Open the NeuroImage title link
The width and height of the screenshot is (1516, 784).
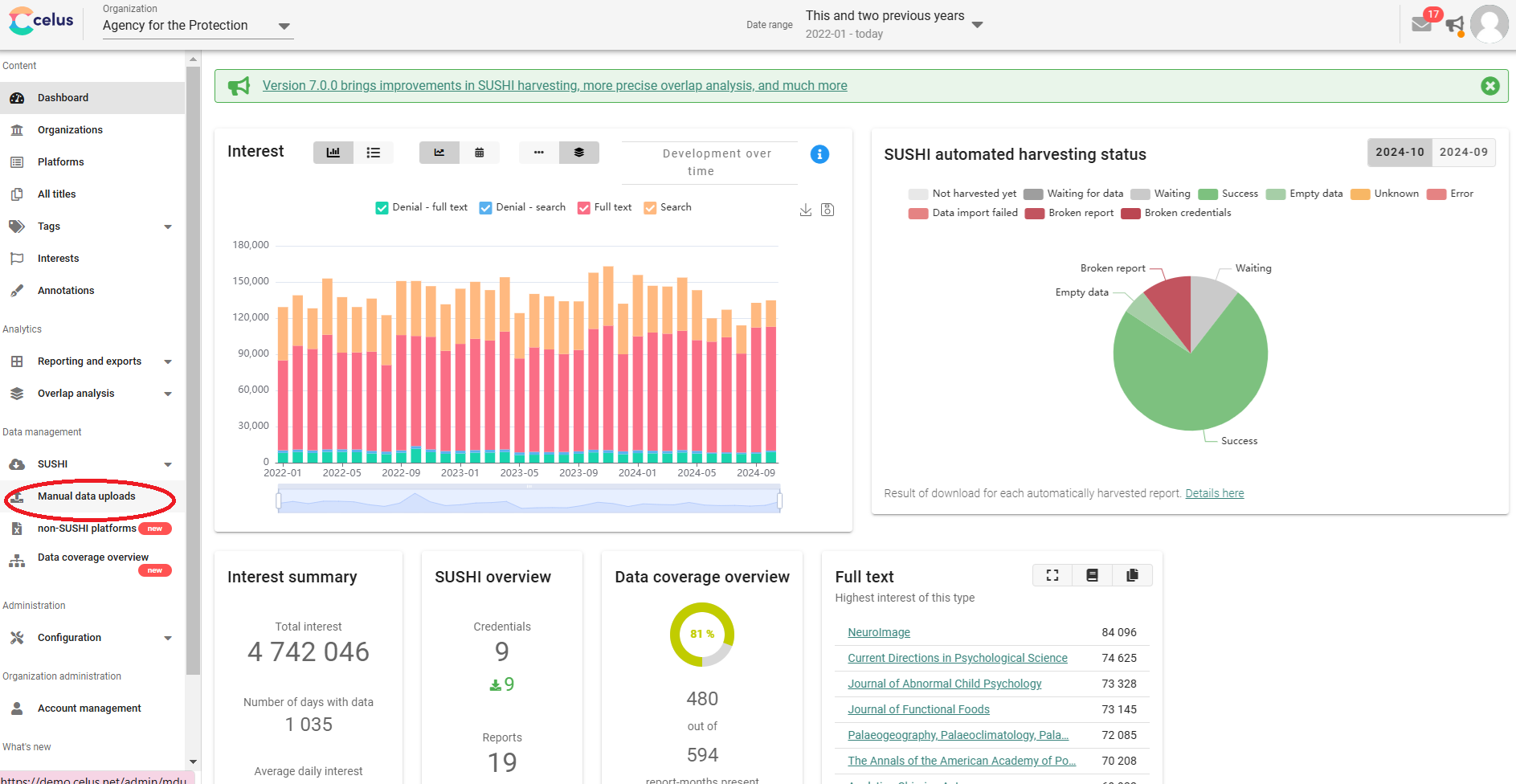coord(879,632)
